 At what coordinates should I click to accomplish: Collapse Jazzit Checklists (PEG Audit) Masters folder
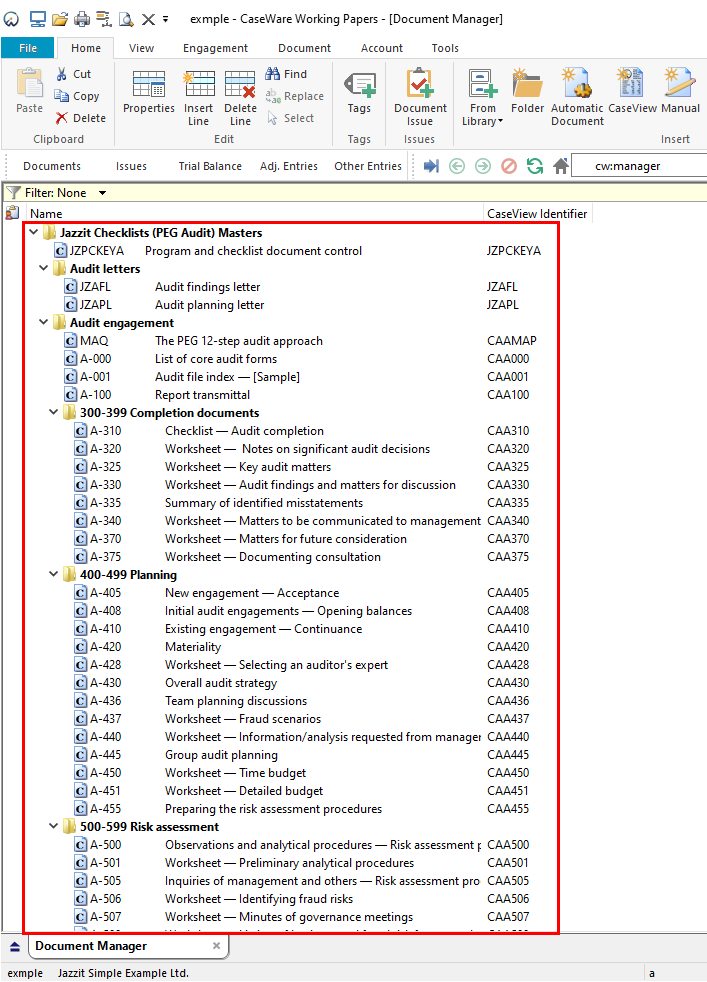click(34, 232)
